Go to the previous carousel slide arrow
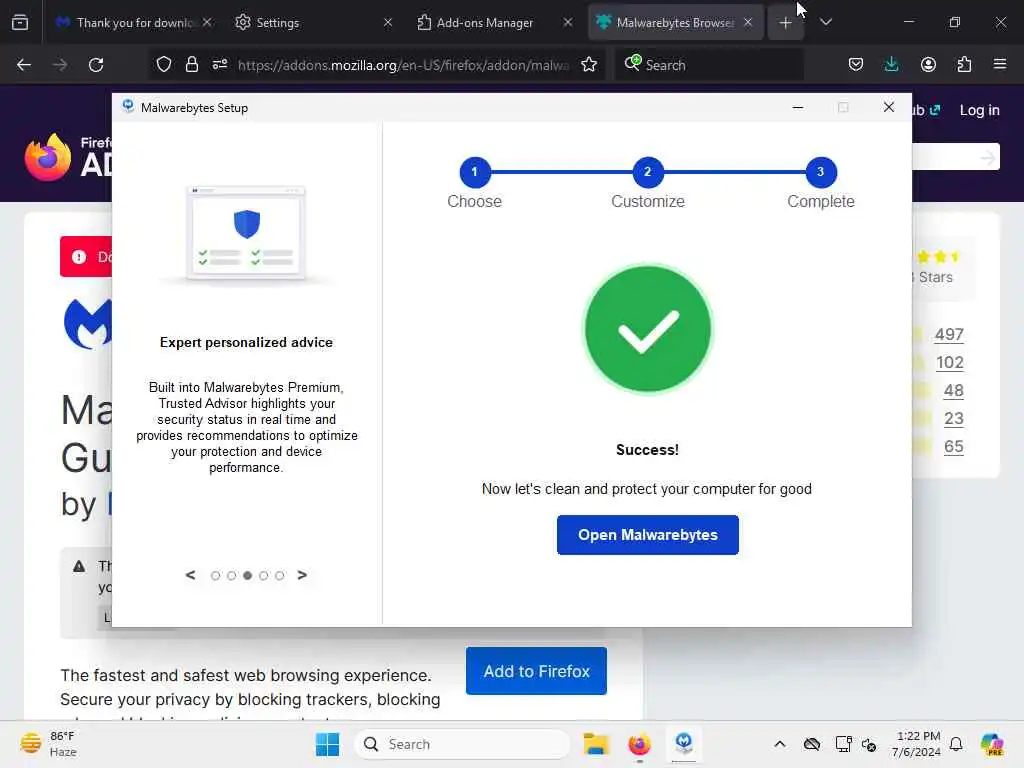Viewport: 1024px width, 768px height. [190, 575]
